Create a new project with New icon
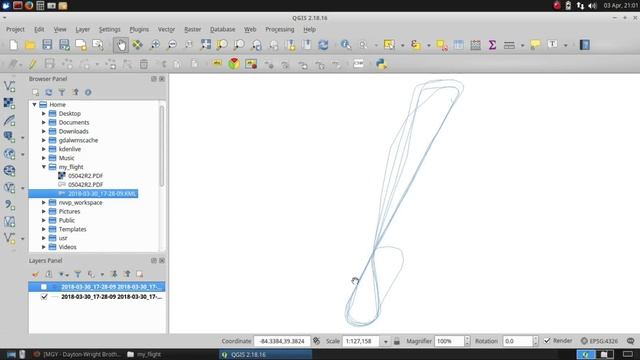640x360 pixels. [x=13, y=45]
